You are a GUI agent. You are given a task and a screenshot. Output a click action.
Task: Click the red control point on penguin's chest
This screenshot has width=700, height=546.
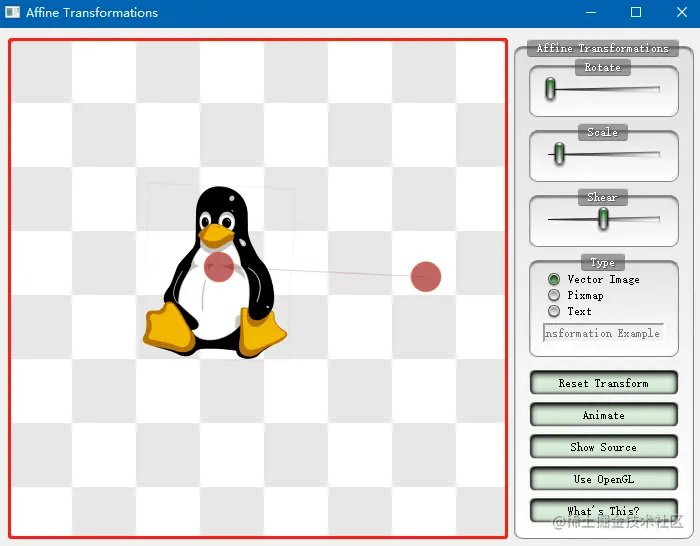[219, 267]
